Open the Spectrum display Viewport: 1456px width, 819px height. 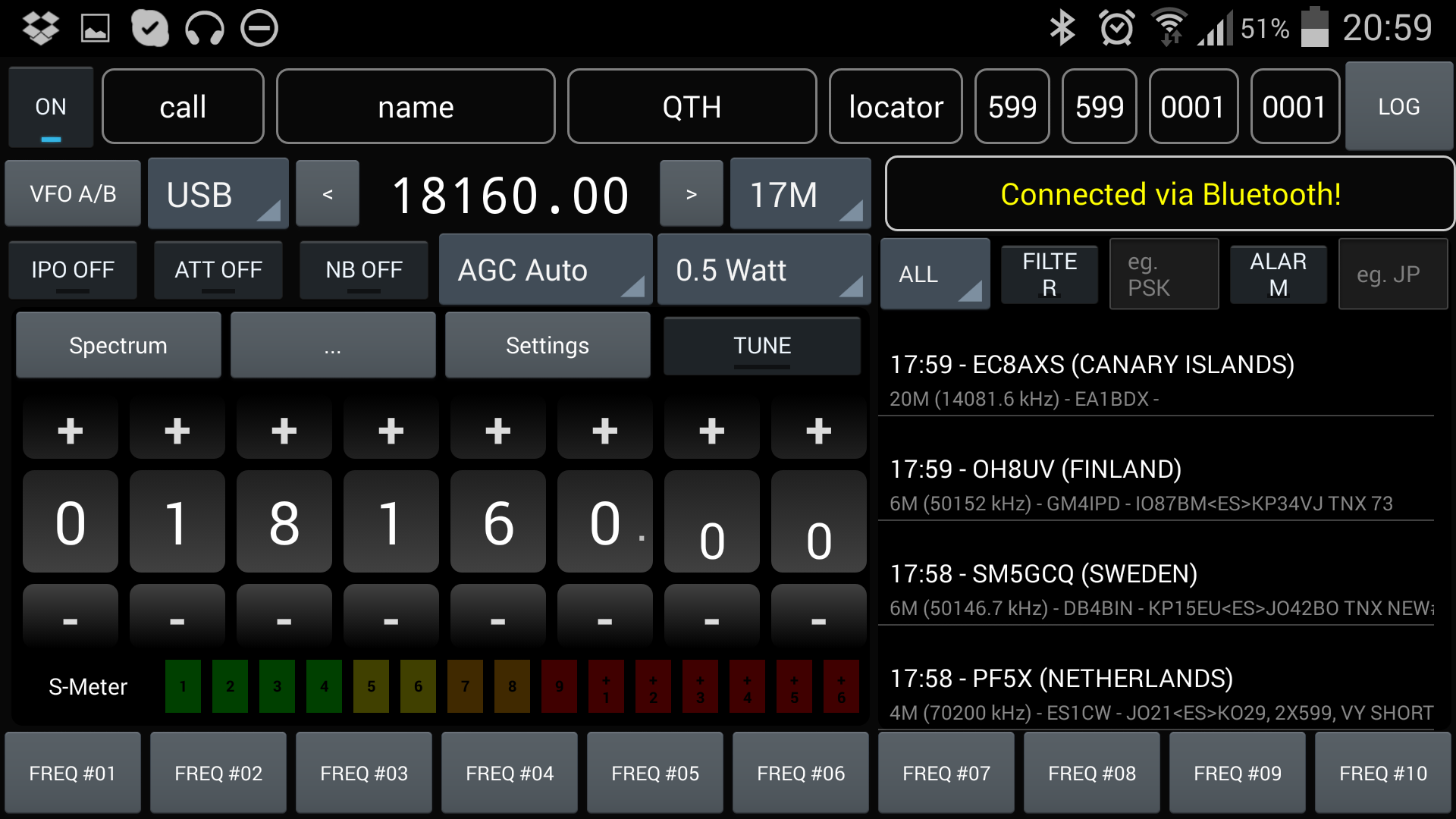[x=118, y=345]
